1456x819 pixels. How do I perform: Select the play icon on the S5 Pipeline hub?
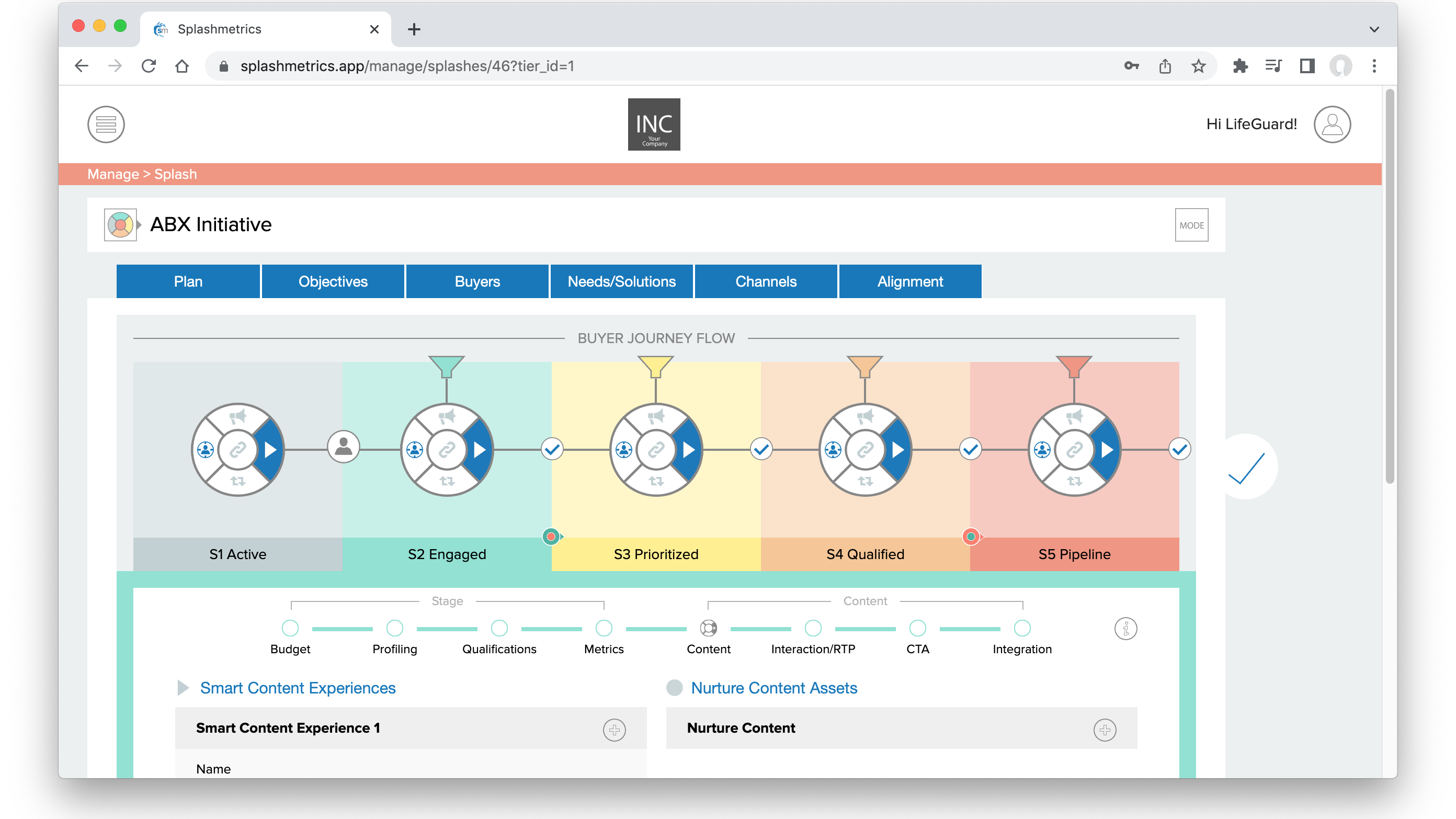[1107, 449]
